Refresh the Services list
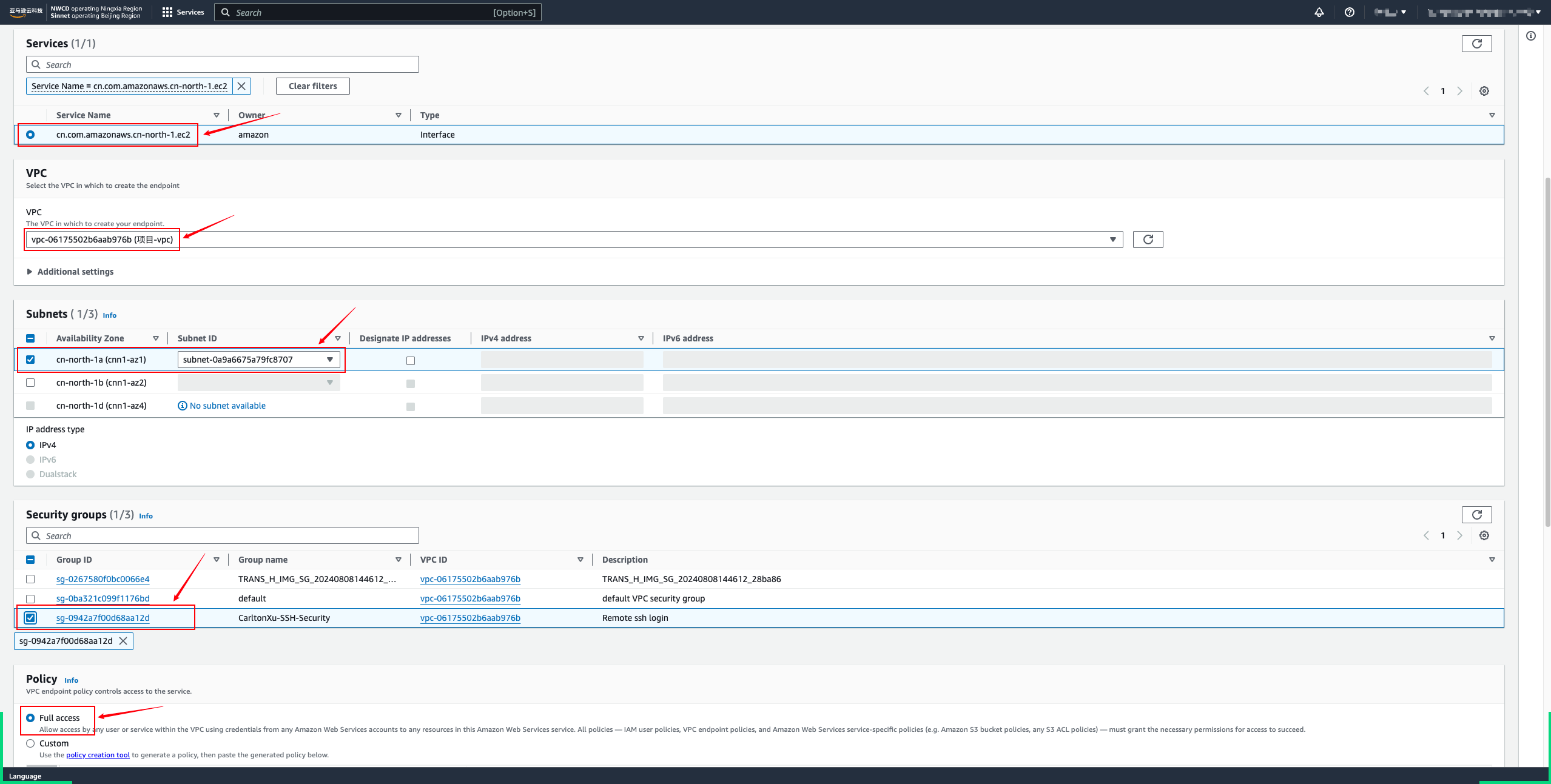Viewport: 1551px width, 784px height. tap(1476, 44)
